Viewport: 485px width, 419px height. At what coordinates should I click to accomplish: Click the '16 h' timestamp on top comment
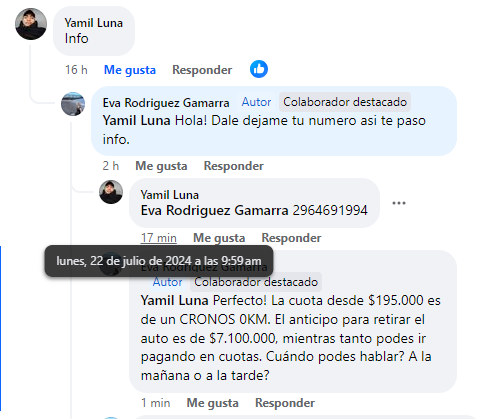click(76, 70)
